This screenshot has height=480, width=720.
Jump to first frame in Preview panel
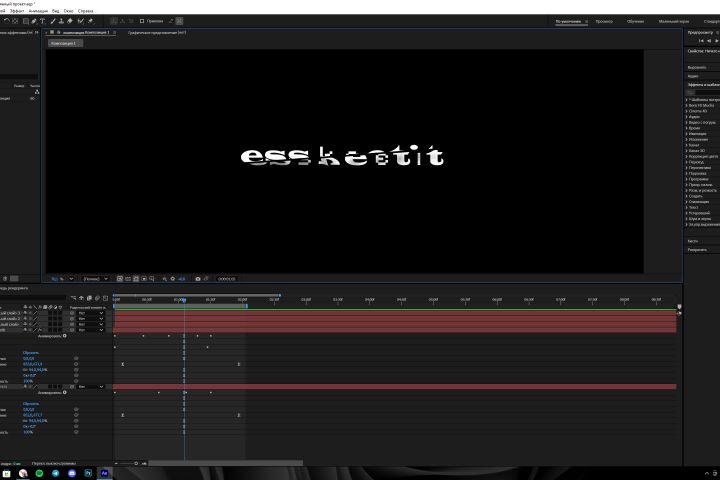tap(701, 41)
